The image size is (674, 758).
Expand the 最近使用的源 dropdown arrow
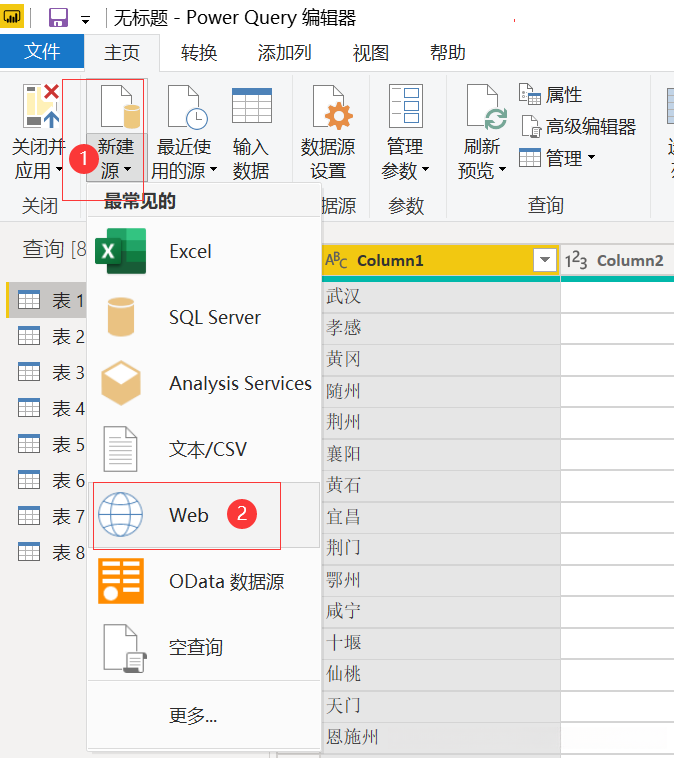(213, 169)
